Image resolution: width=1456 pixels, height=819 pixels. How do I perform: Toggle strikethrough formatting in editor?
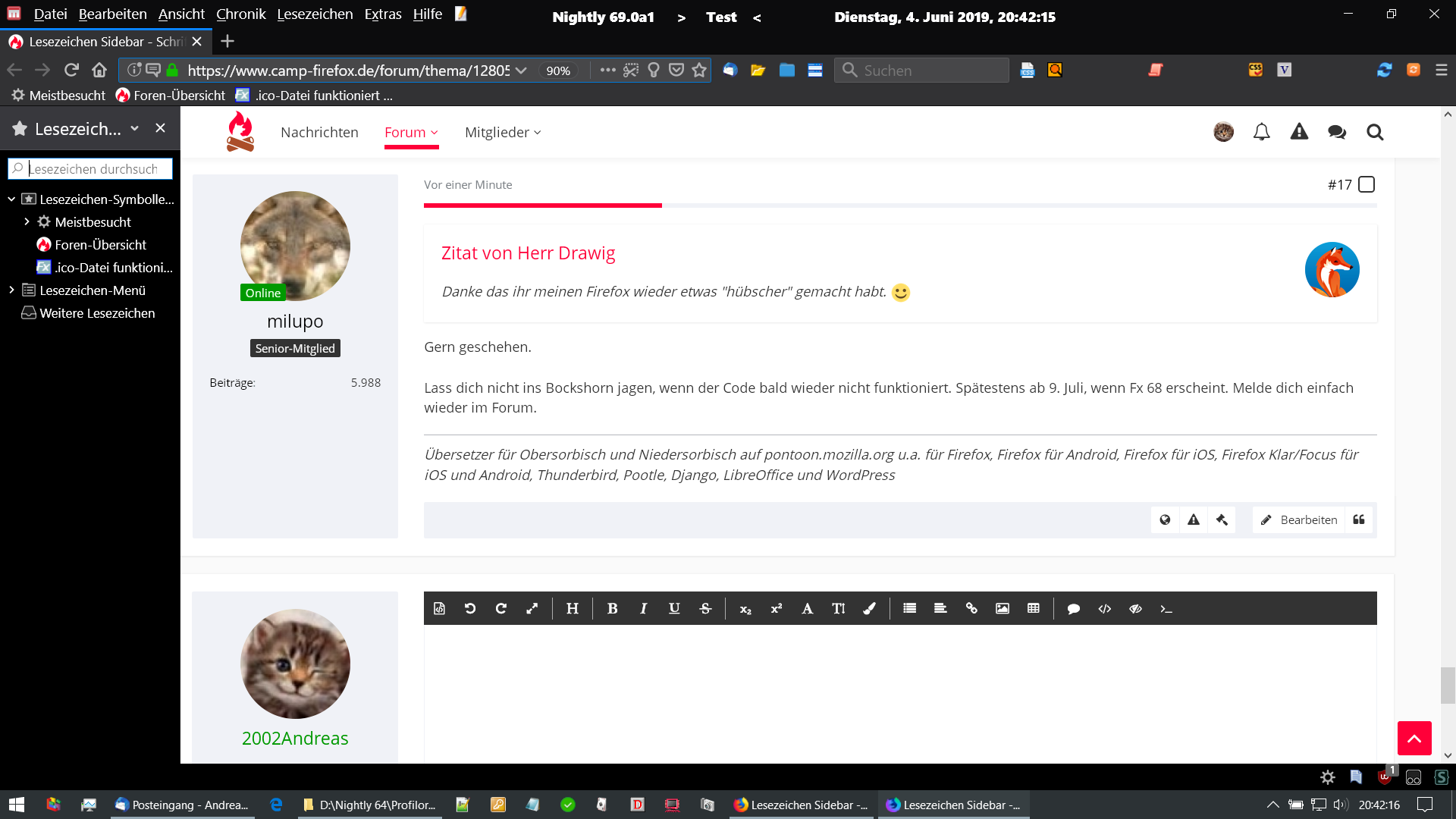click(x=705, y=608)
